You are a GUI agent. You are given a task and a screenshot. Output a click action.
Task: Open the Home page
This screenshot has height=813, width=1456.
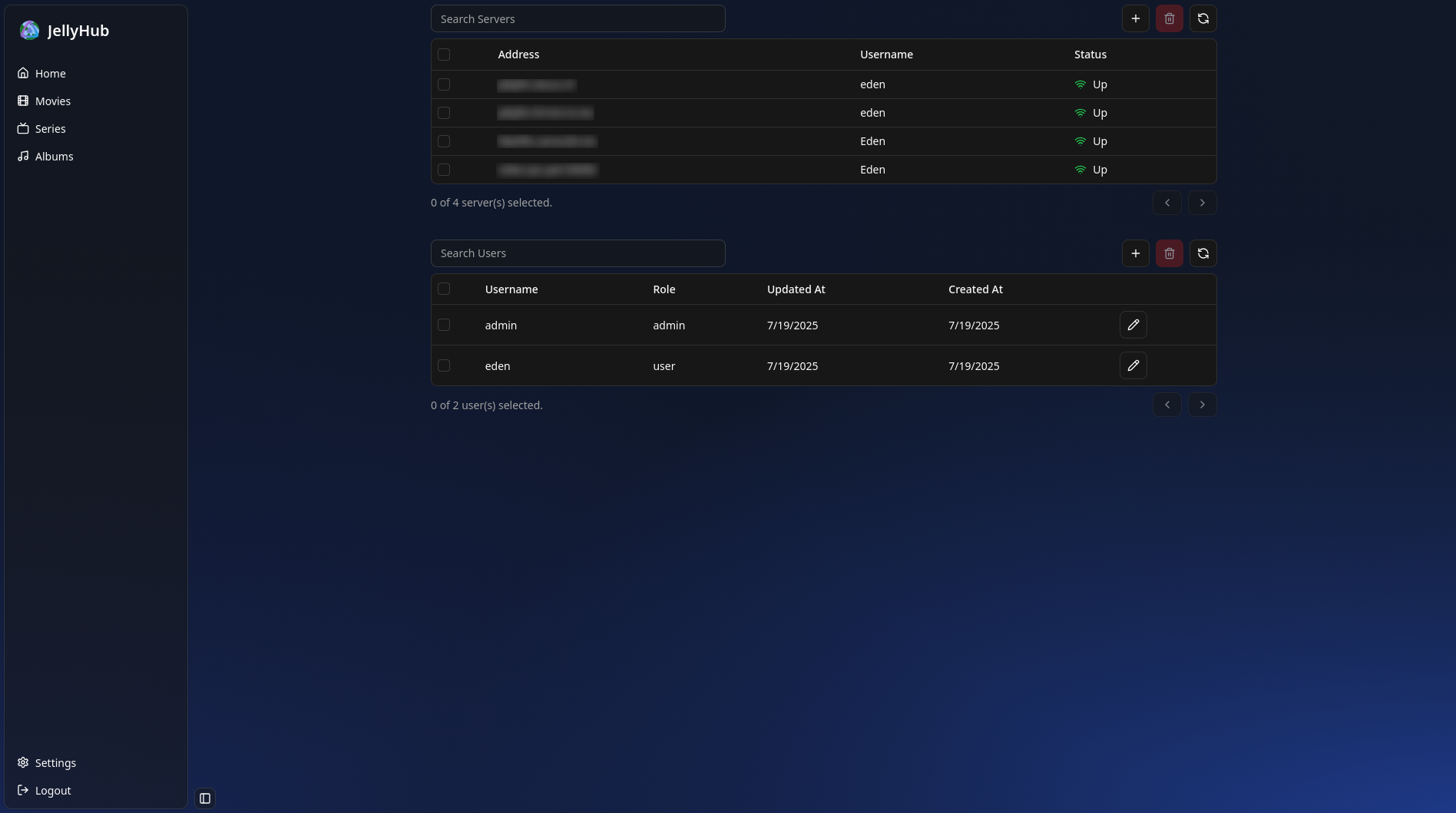pos(41,74)
